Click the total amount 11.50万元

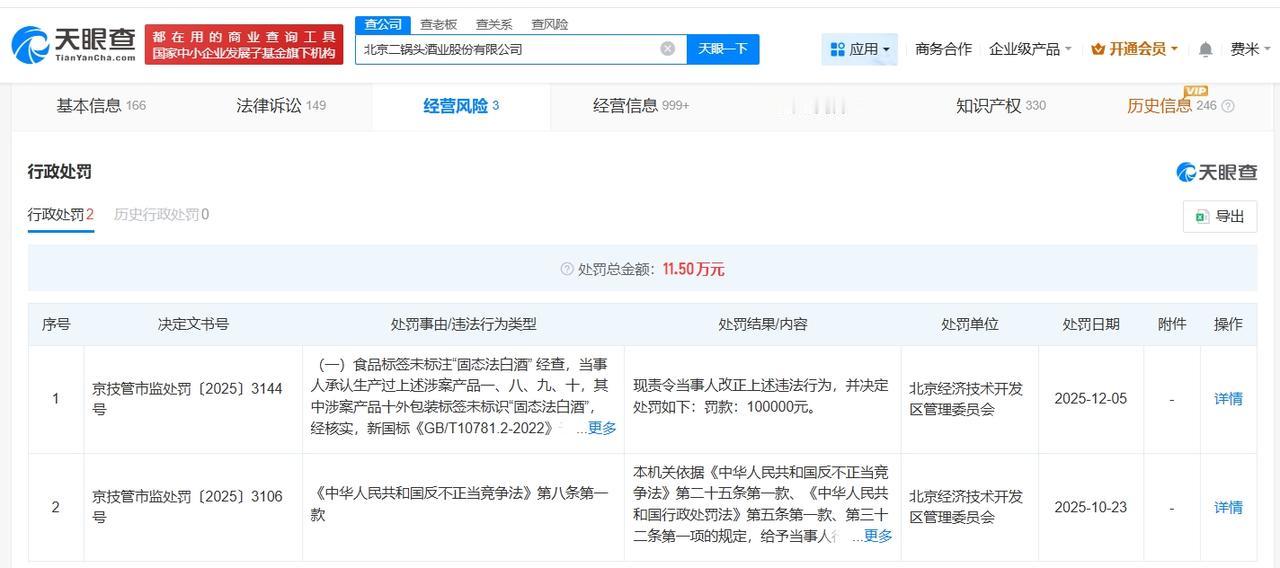tap(693, 270)
